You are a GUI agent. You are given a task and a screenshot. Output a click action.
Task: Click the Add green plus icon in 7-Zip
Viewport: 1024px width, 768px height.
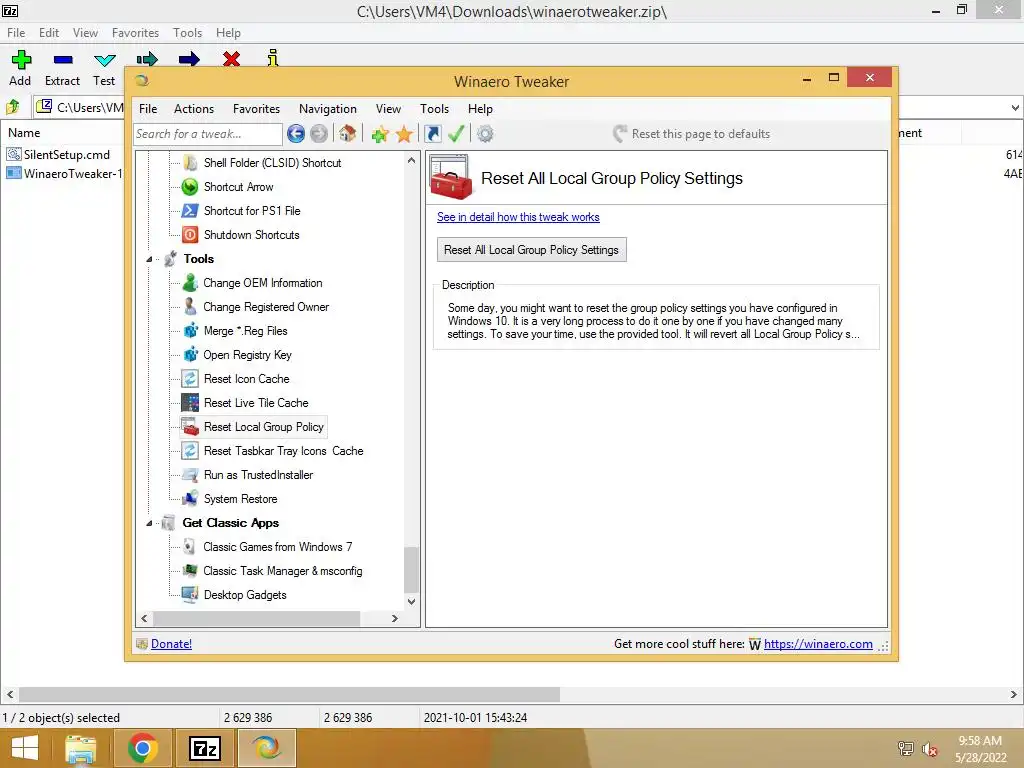click(21, 59)
